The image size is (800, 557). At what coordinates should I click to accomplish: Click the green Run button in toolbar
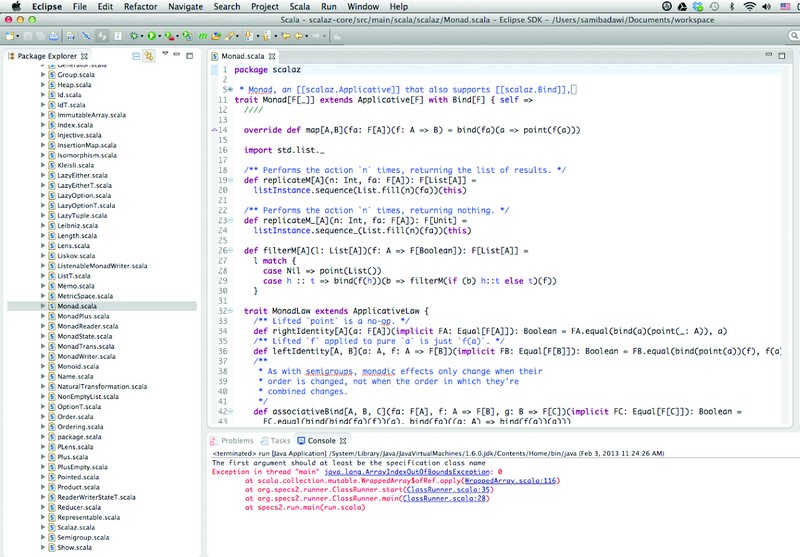[x=152, y=36]
